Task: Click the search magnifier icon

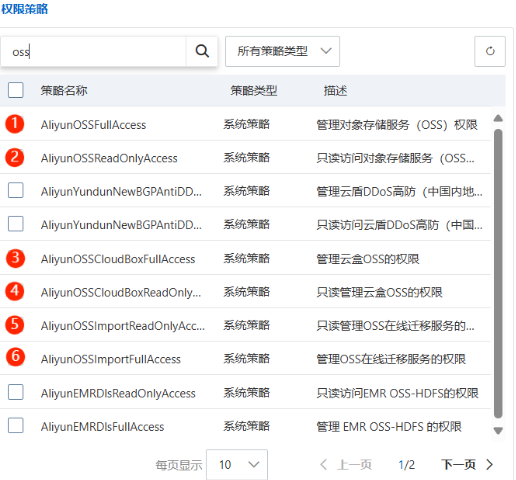Action: tap(202, 51)
